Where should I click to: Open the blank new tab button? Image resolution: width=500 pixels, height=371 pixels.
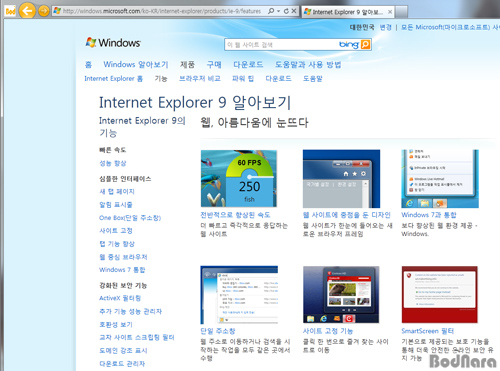(x=402, y=12)
